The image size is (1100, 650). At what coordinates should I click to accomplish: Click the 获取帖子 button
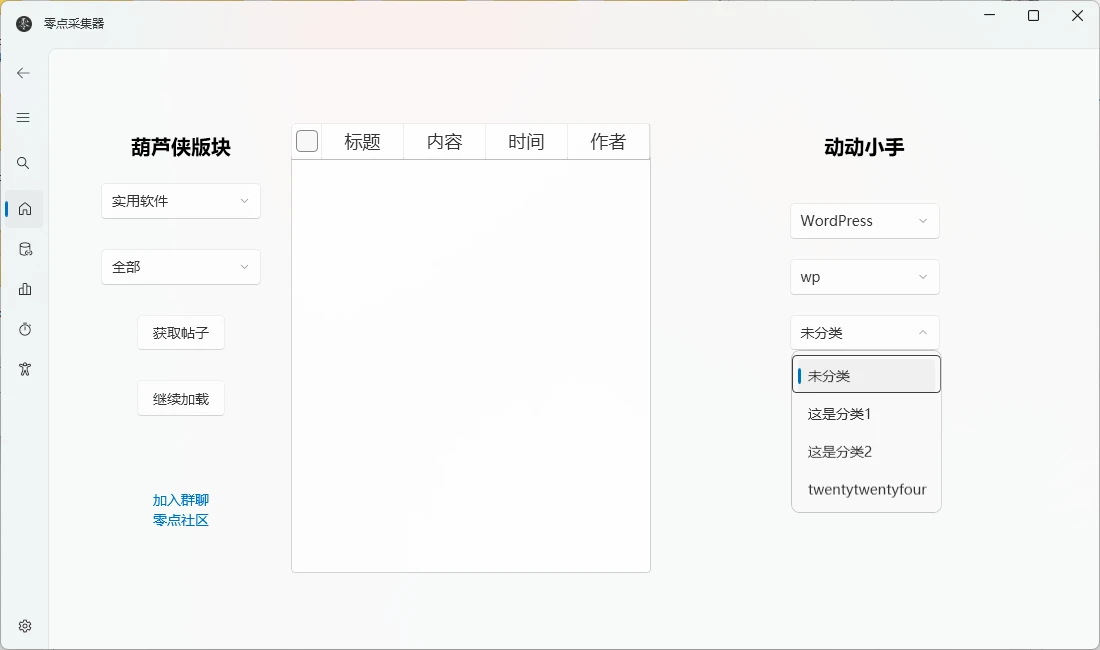(181, 333)
